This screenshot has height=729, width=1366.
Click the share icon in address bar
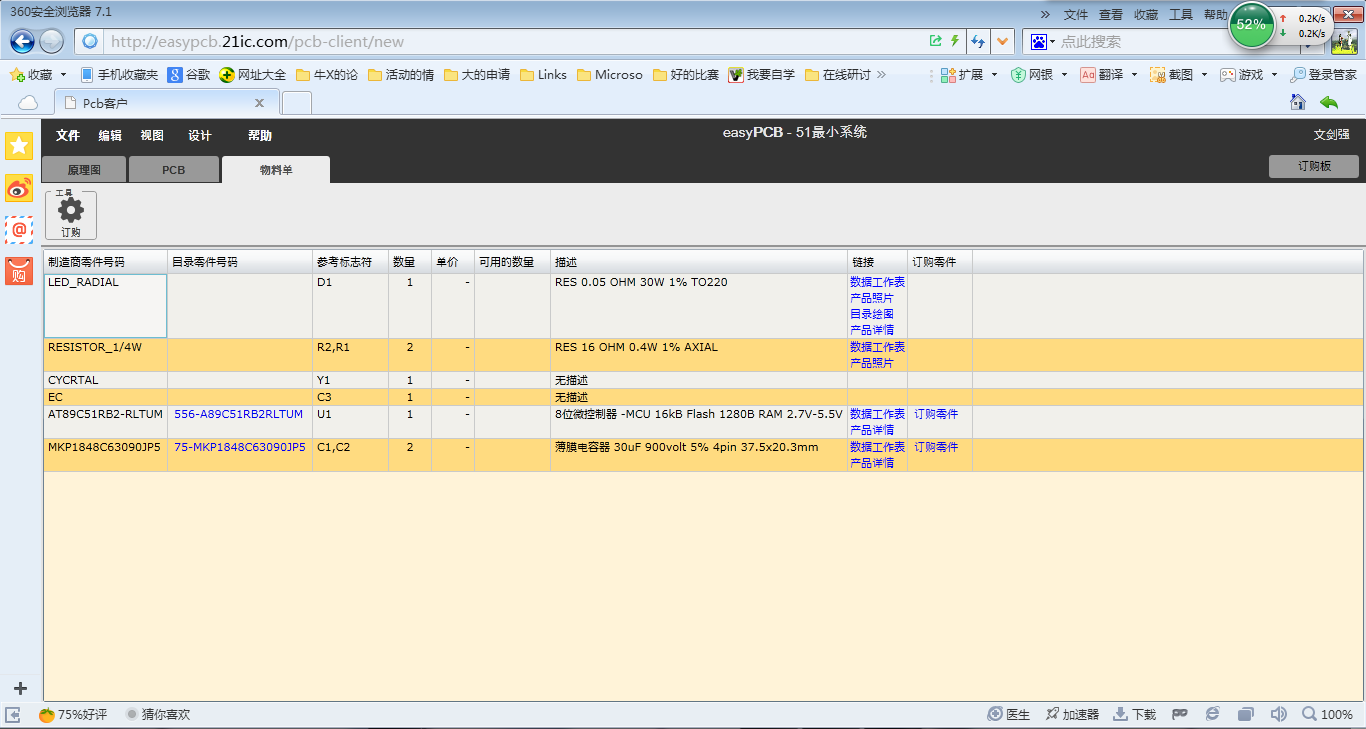tap(936, 41)
